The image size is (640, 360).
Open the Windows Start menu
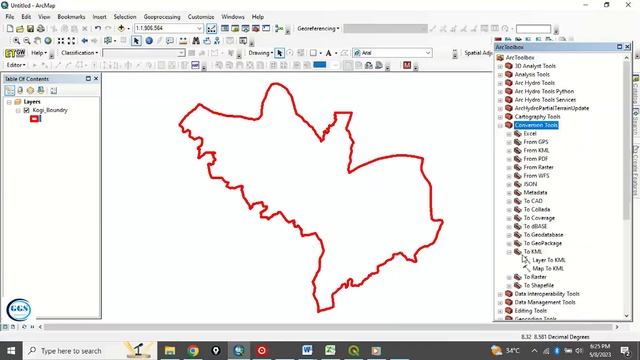(11, 351)
